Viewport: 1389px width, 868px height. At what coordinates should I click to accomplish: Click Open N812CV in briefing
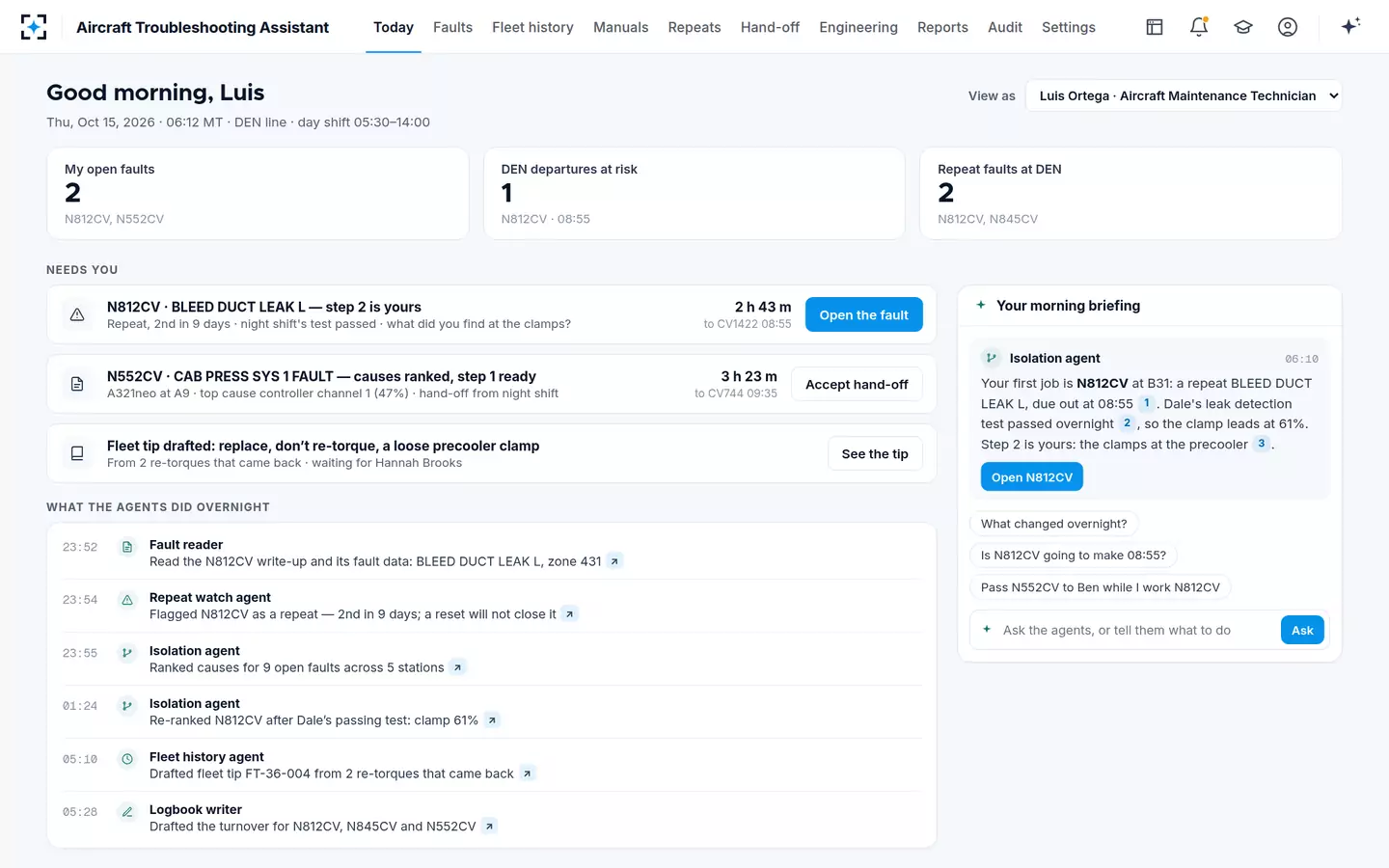coord(1032,477)
